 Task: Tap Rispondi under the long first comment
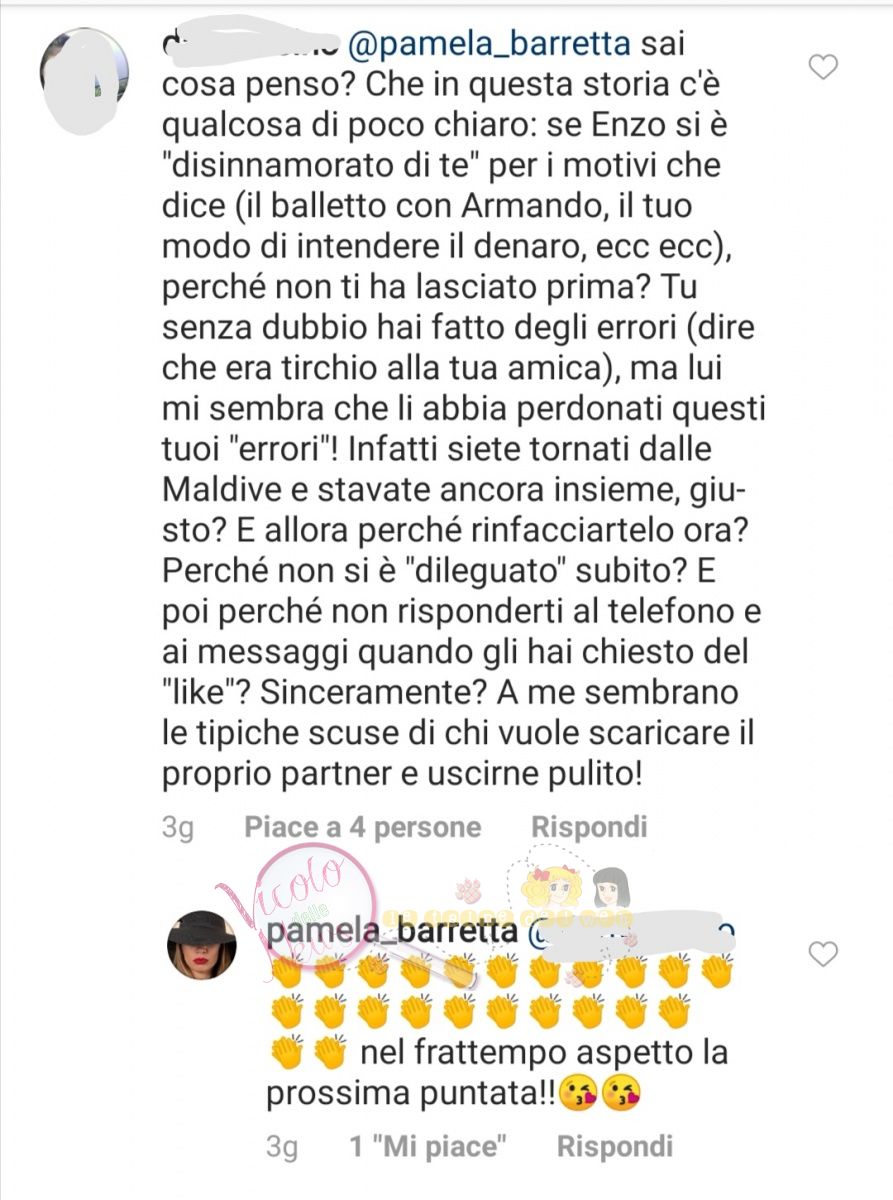click(x=589, y=828)
